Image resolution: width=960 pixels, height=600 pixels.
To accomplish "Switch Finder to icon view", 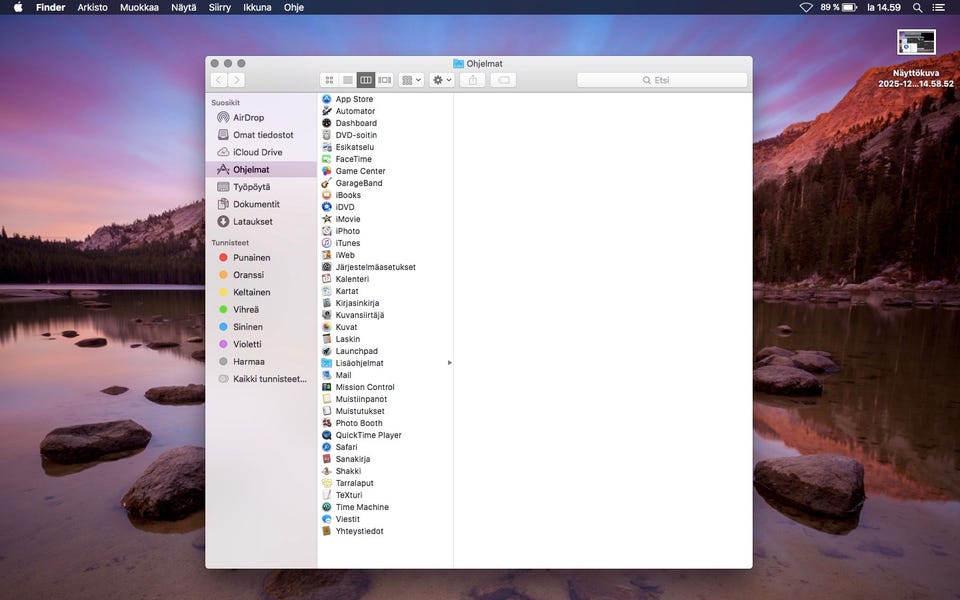I will coord(329,80).
